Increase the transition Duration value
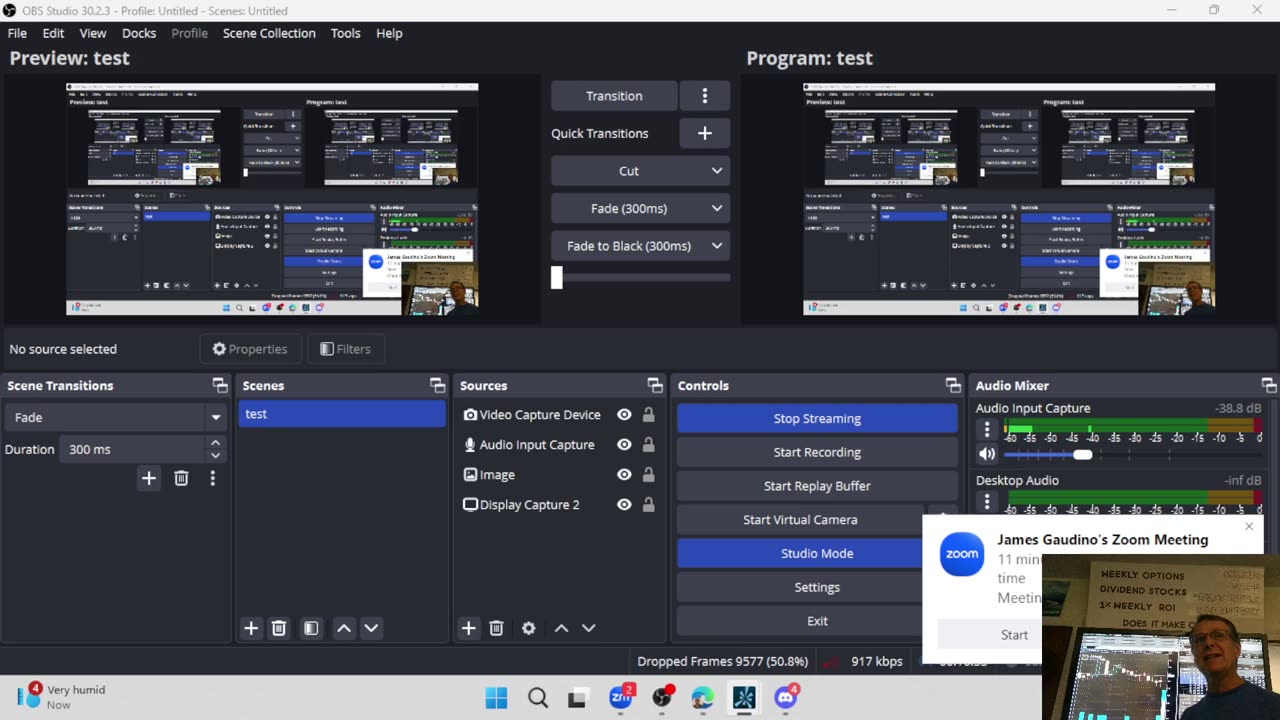The height and width of the screenshot is (720, 1280). click(215, 443)
